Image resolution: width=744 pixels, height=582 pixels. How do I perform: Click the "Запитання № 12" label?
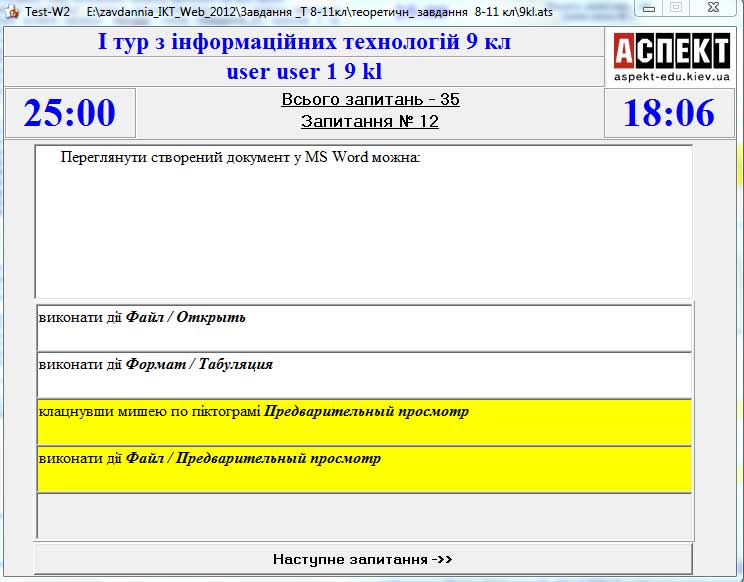(x=370, y=122)
